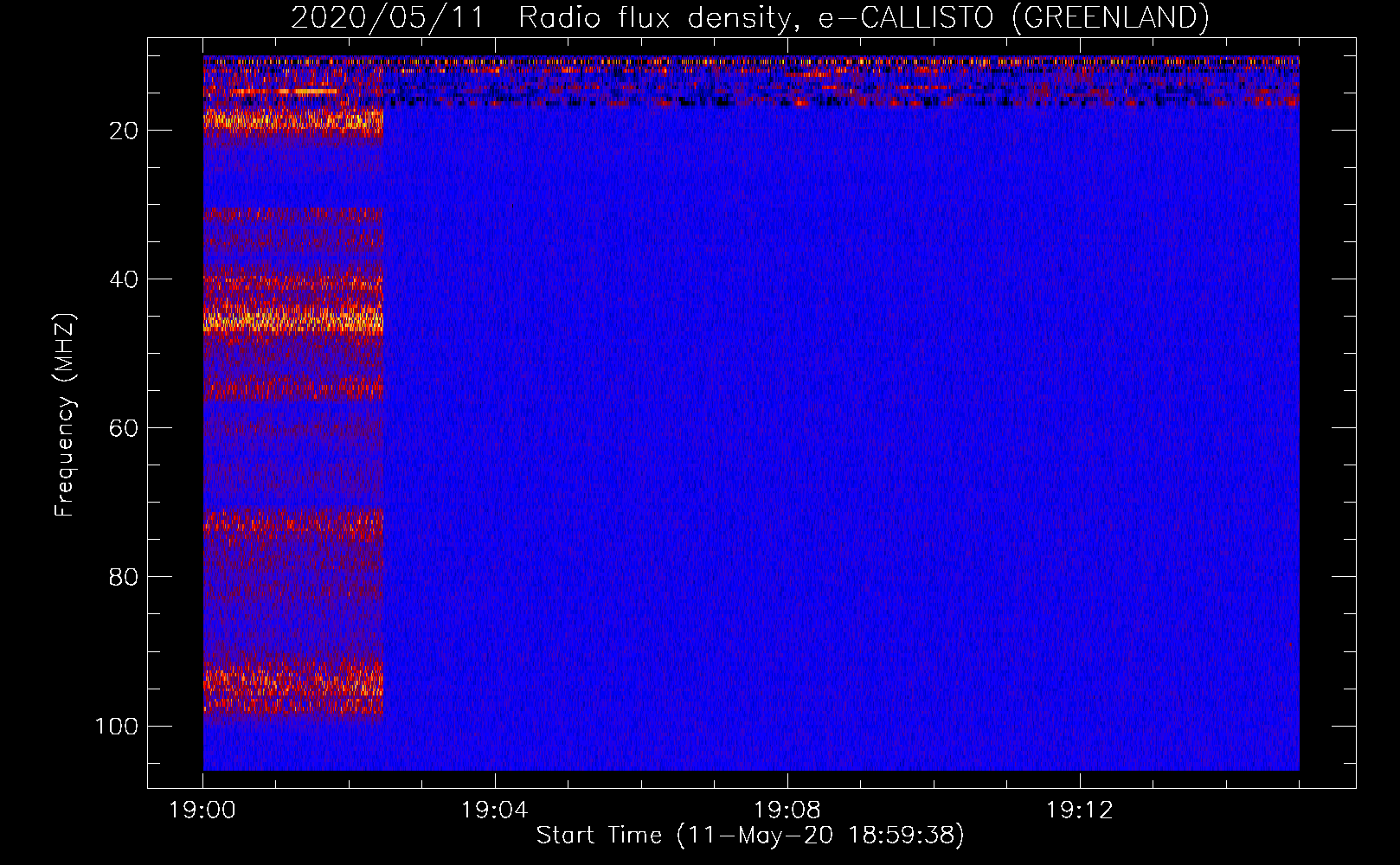Click the '60' frequency tick label
This screenshot has width=1400, height=865.
(124, 428)
